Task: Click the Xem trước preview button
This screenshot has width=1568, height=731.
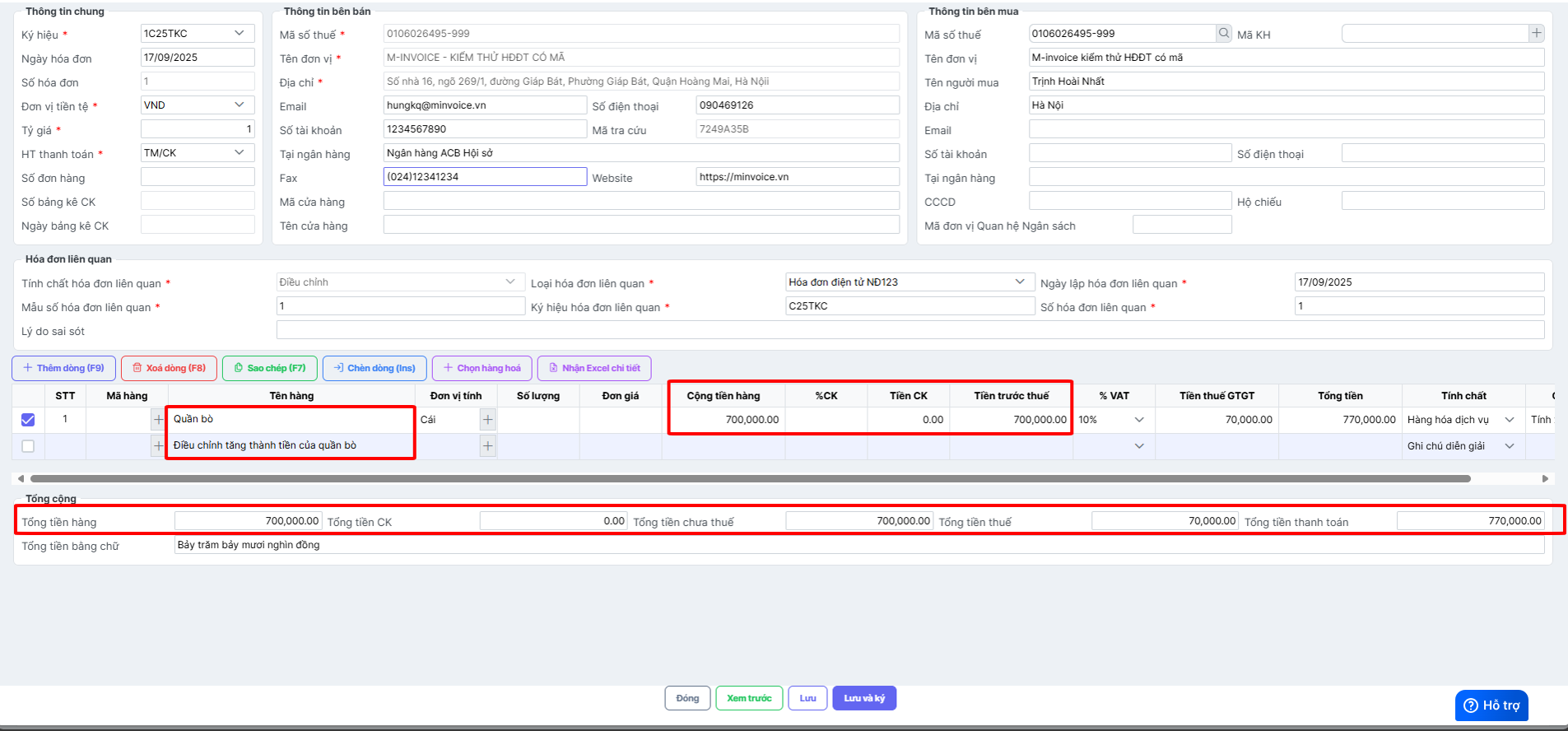Action: click(x=749, y=698)
